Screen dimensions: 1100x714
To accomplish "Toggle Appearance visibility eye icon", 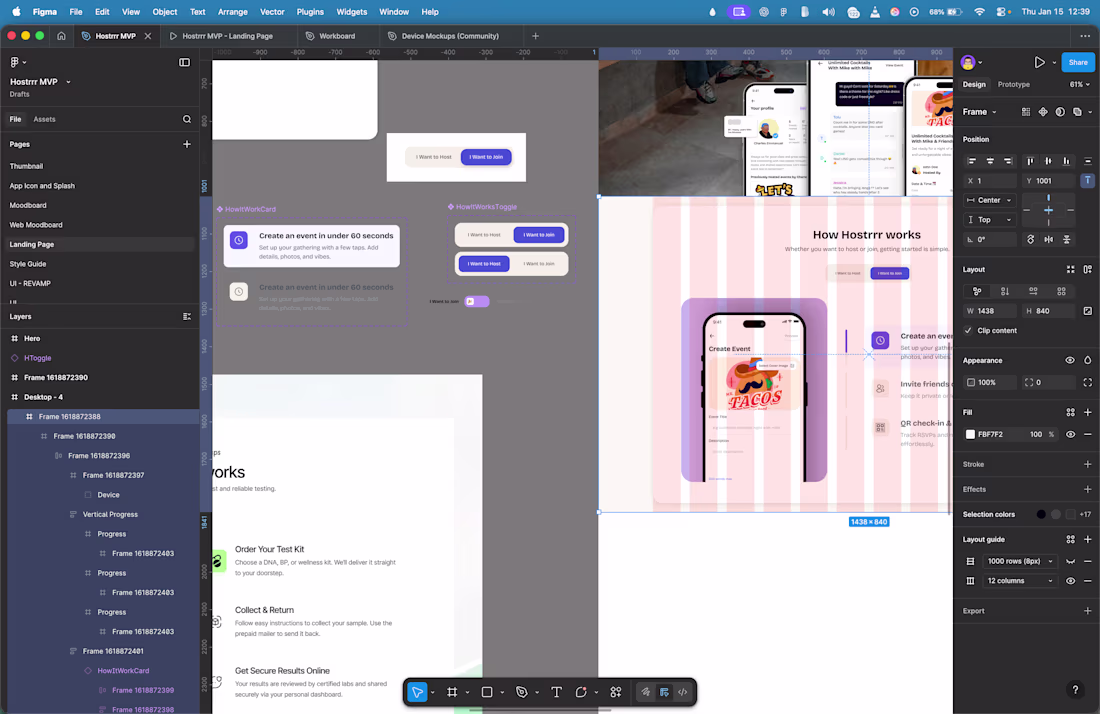I will click(x=1070, y=361).
